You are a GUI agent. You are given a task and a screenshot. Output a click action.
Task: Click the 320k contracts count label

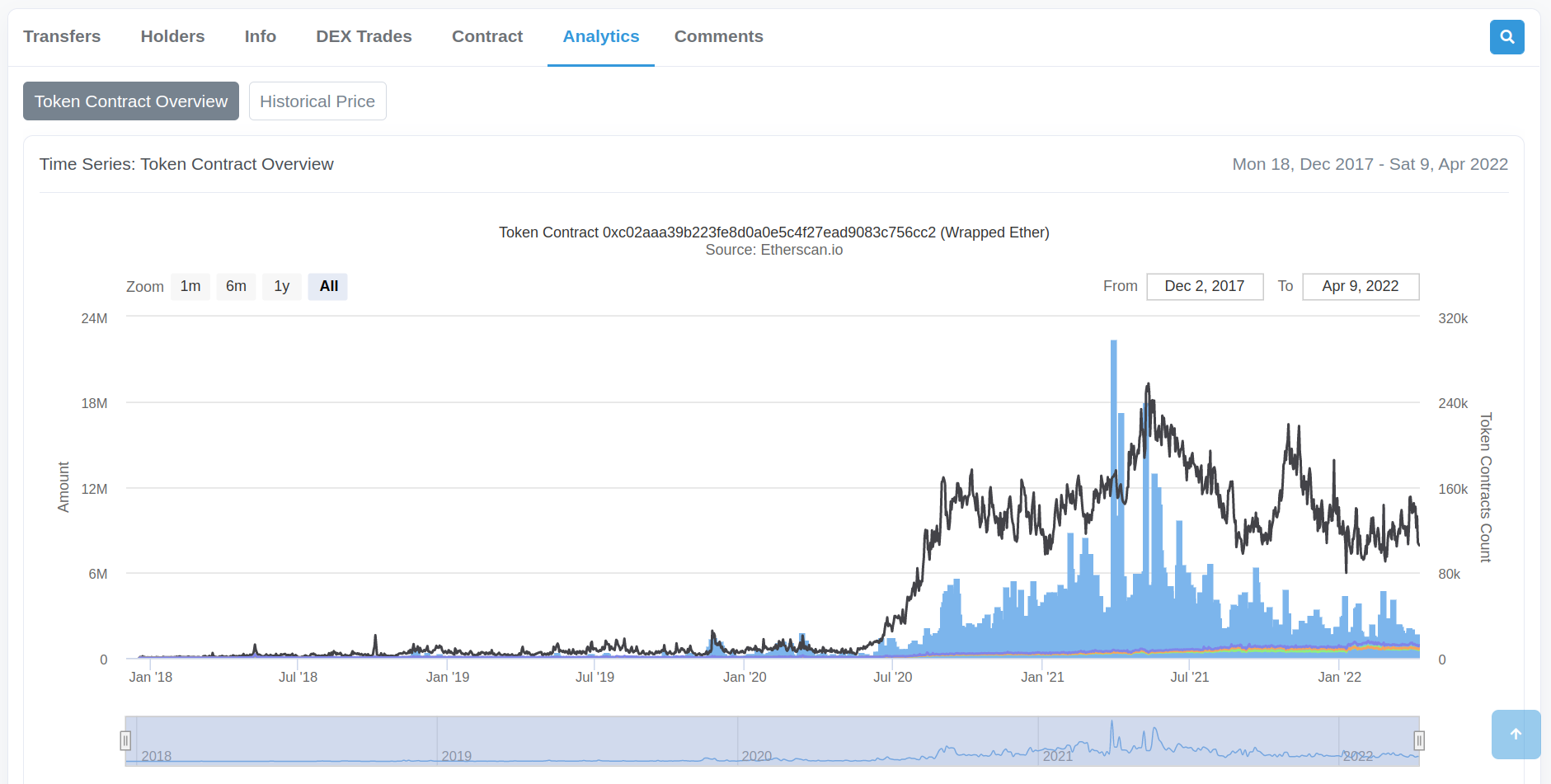click(x=1453, y=318)
